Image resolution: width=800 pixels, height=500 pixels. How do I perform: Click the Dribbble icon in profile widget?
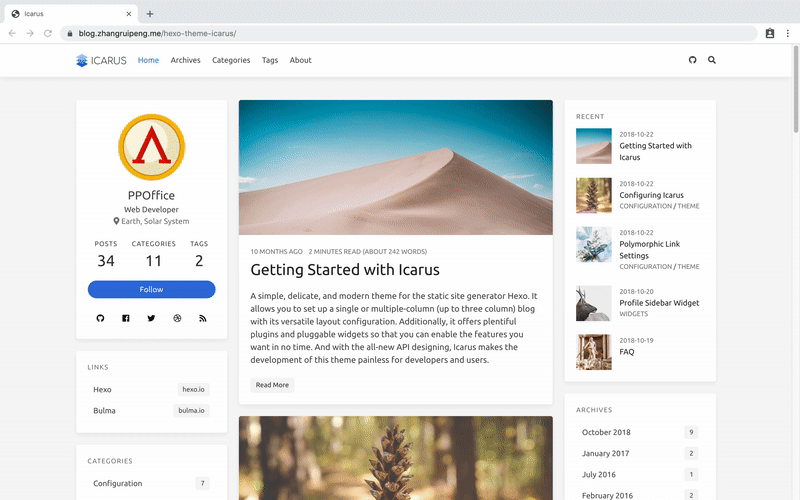pyautogui.click(x=177, y=318)
